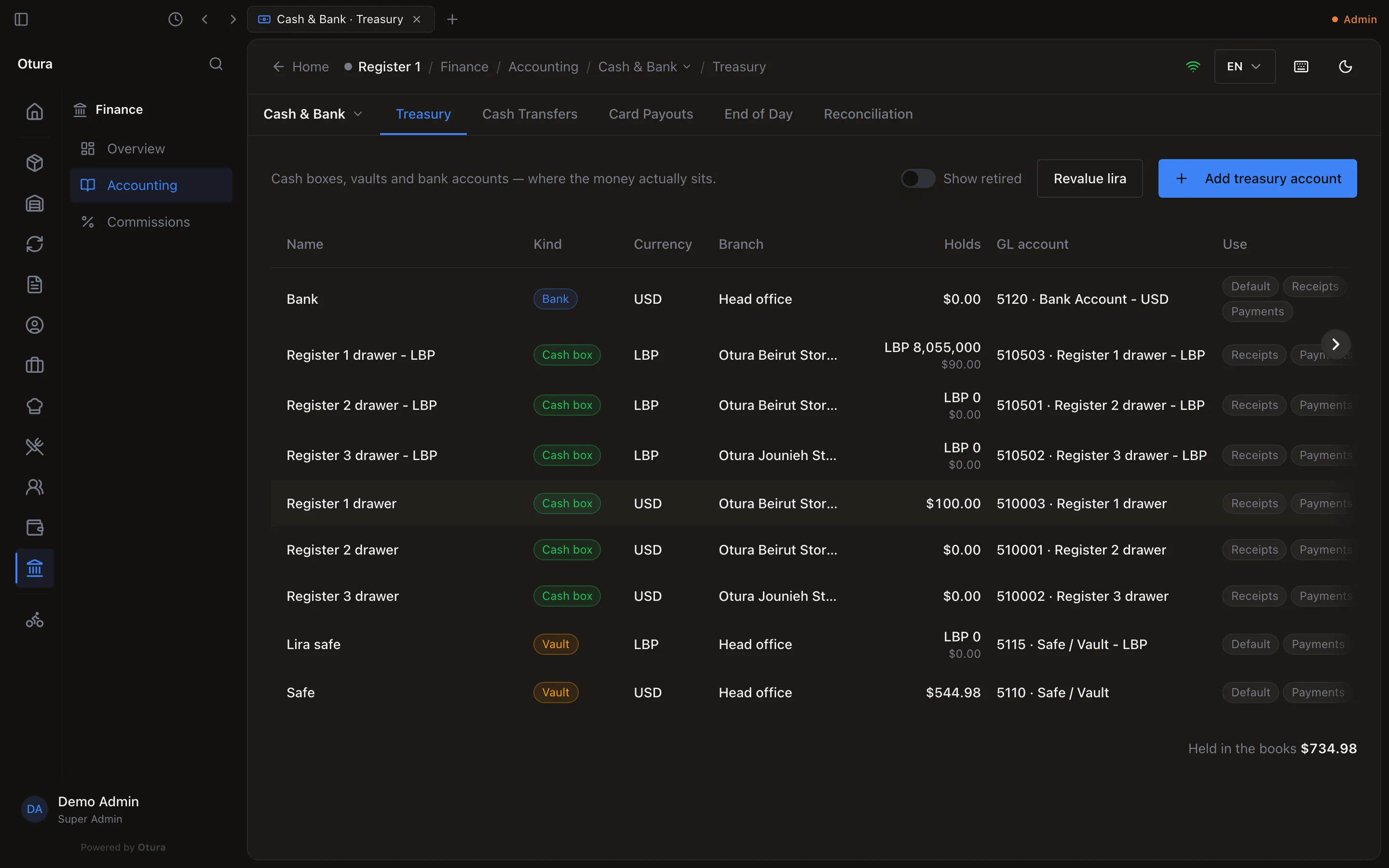Expand the Cash & Bank section dropdown

(x=313, y=114)
